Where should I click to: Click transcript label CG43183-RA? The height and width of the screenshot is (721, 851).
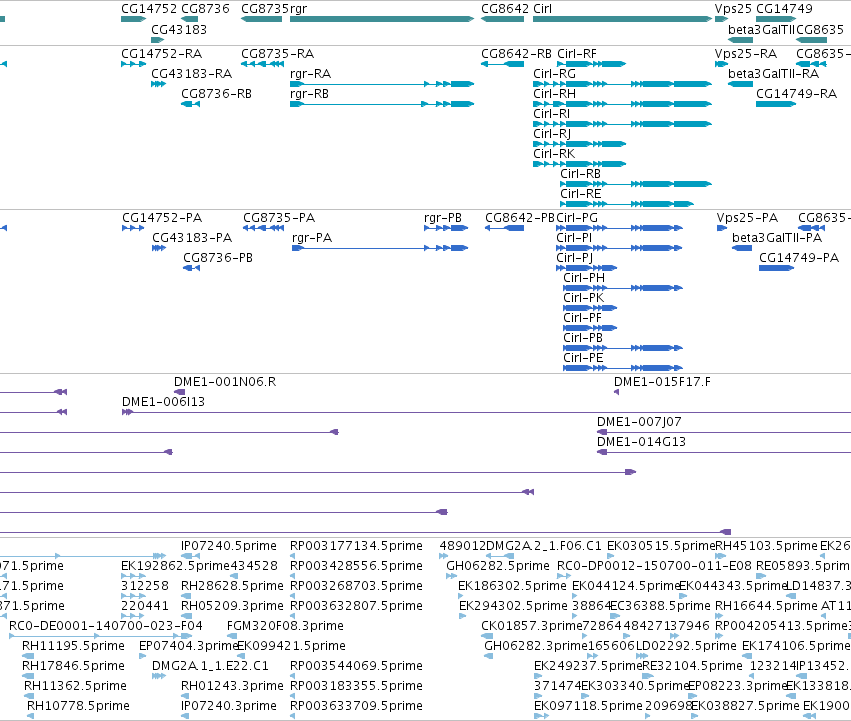click(191, 74)
